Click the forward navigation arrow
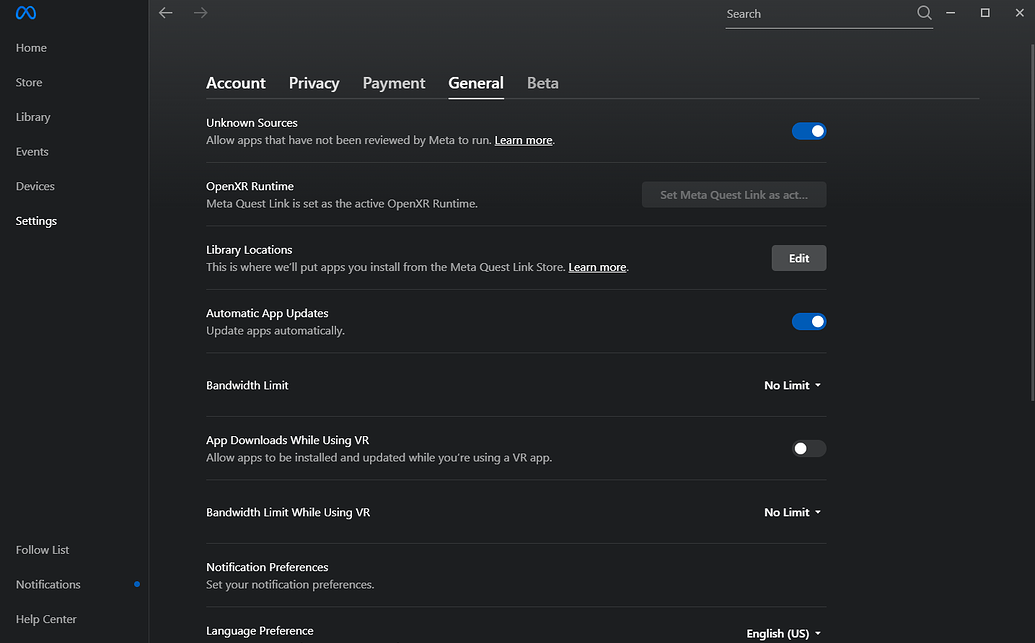This screenshot has width=1035, height=643. coord(200,13)
